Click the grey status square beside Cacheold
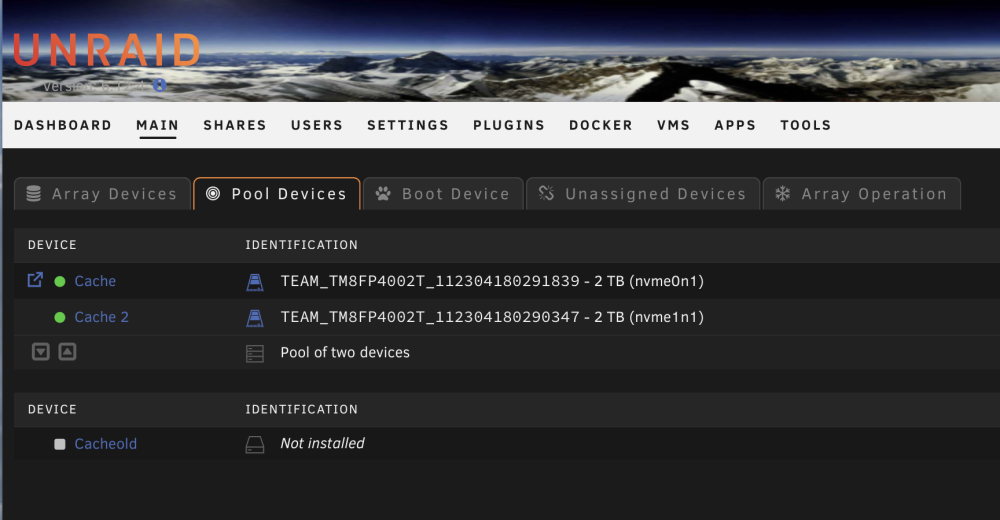Viewport: 1000px width, 520px height. click(60, 444)
